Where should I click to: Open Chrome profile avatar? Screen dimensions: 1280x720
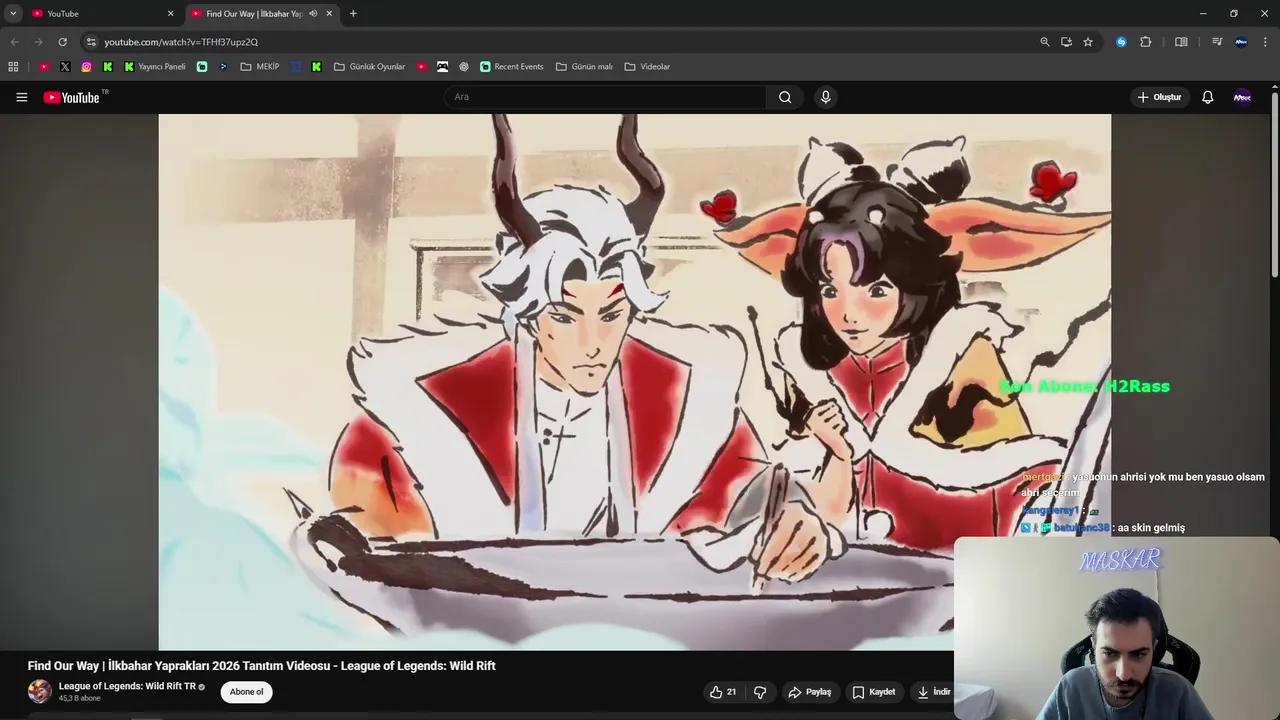(1241, 42)
